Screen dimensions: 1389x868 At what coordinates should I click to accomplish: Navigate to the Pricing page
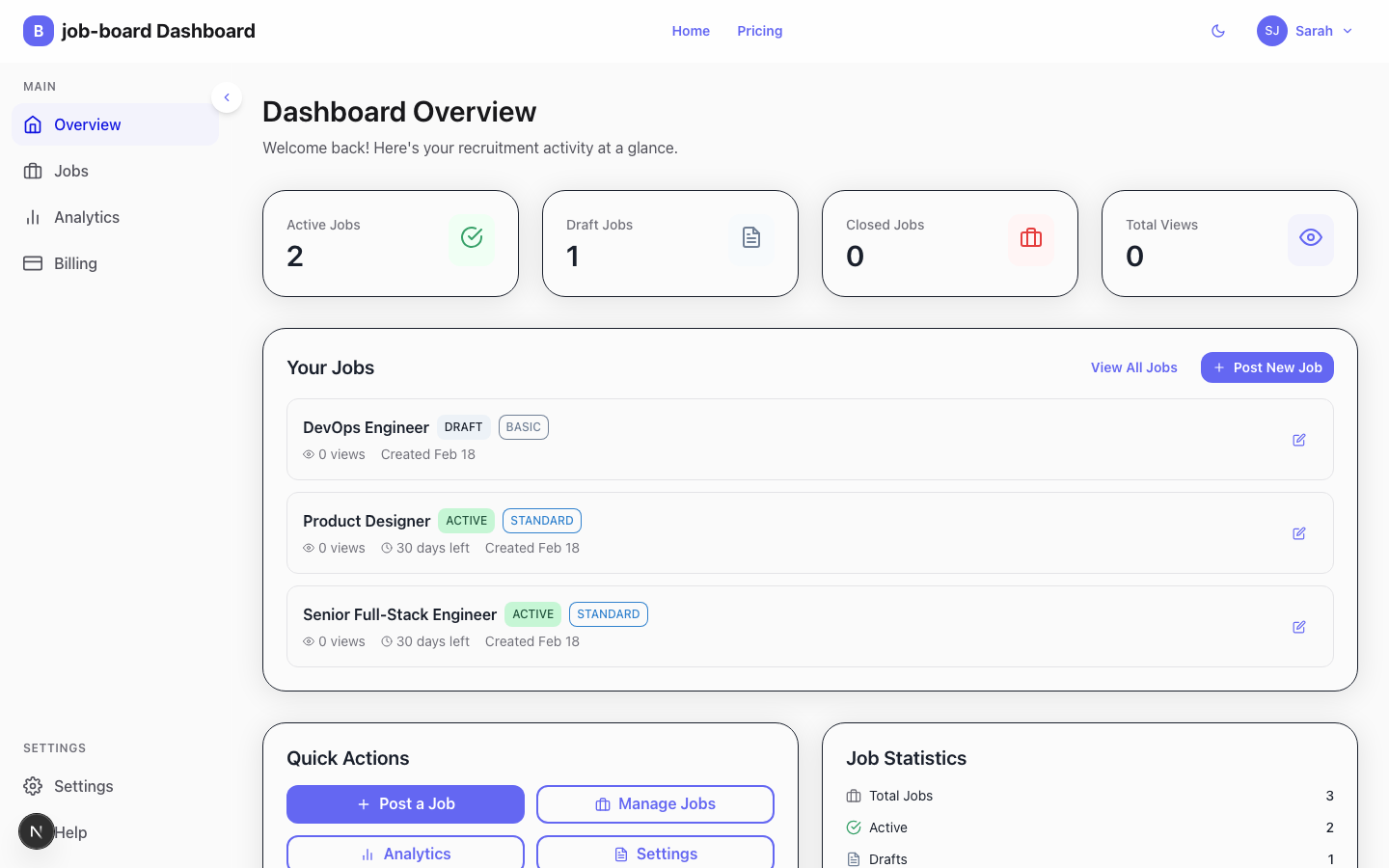click(x=759, y=31)
